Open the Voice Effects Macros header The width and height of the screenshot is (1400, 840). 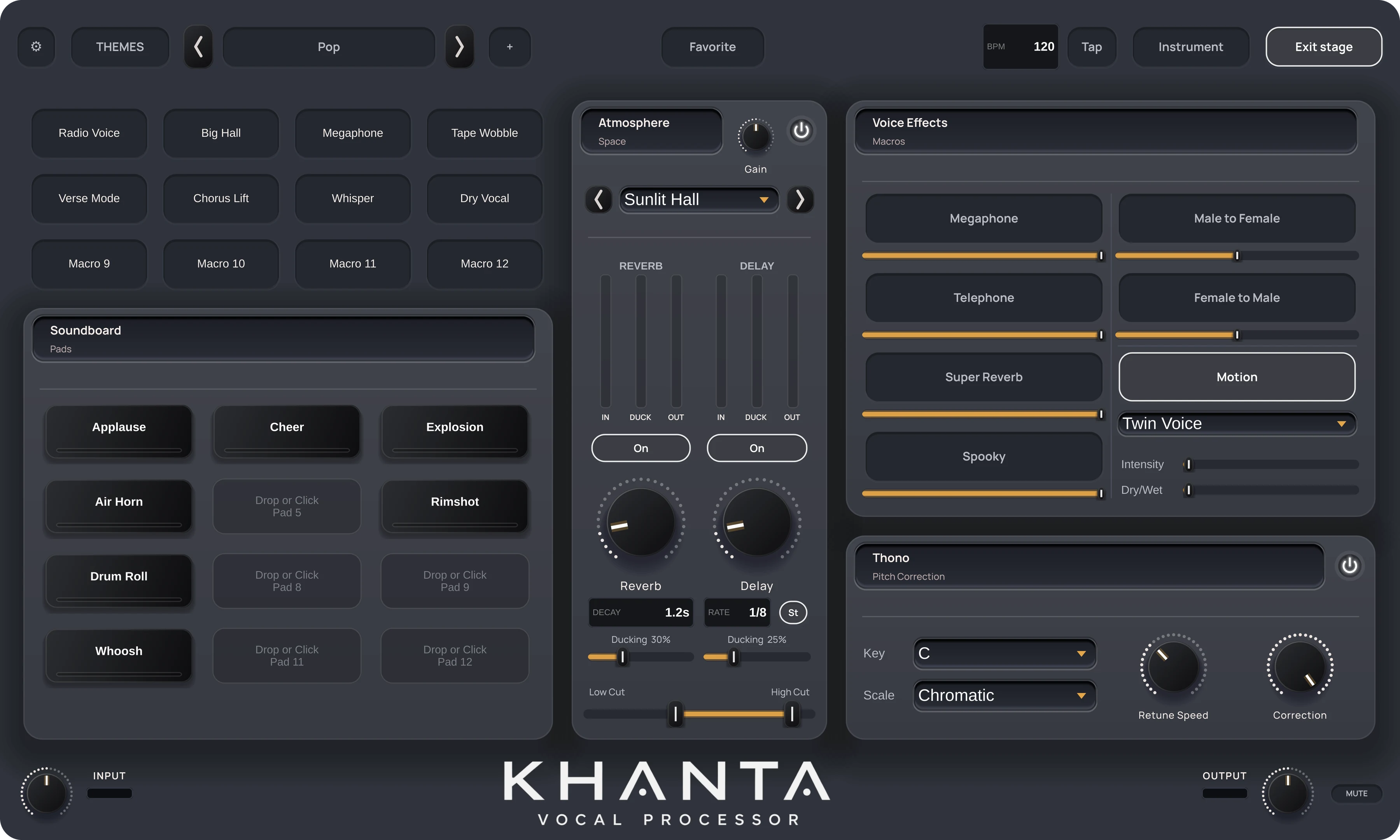click(x=1106, y=131)
